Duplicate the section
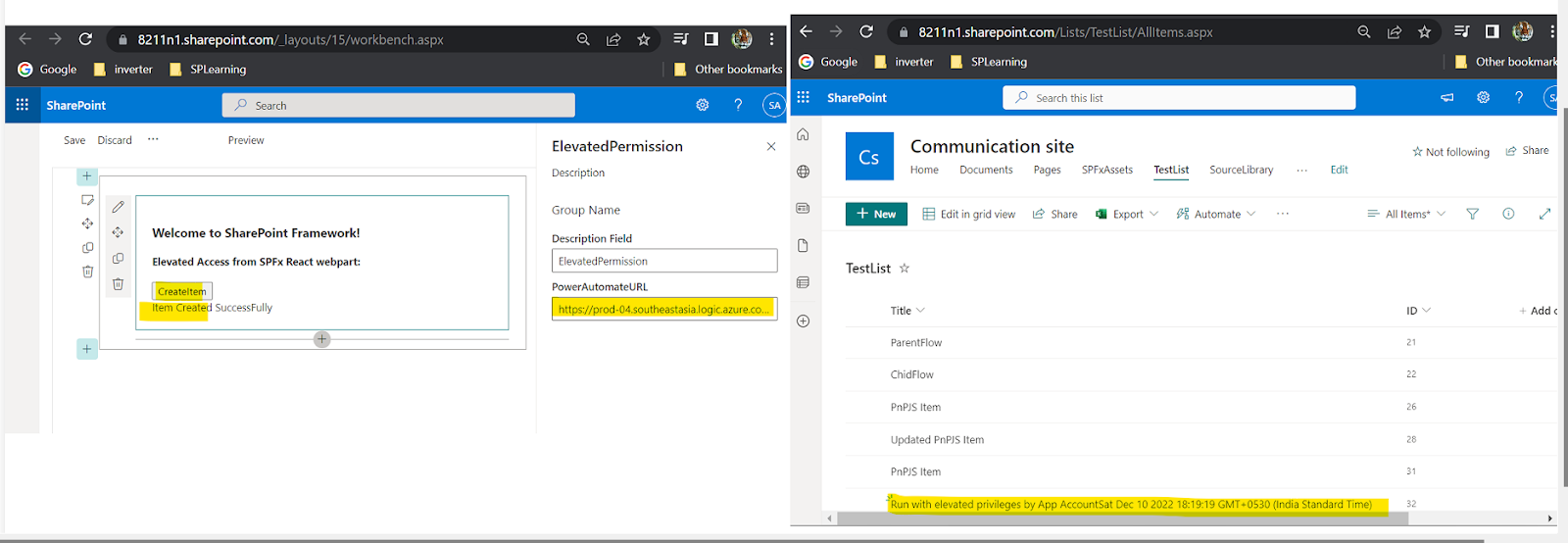 point(87,248)
